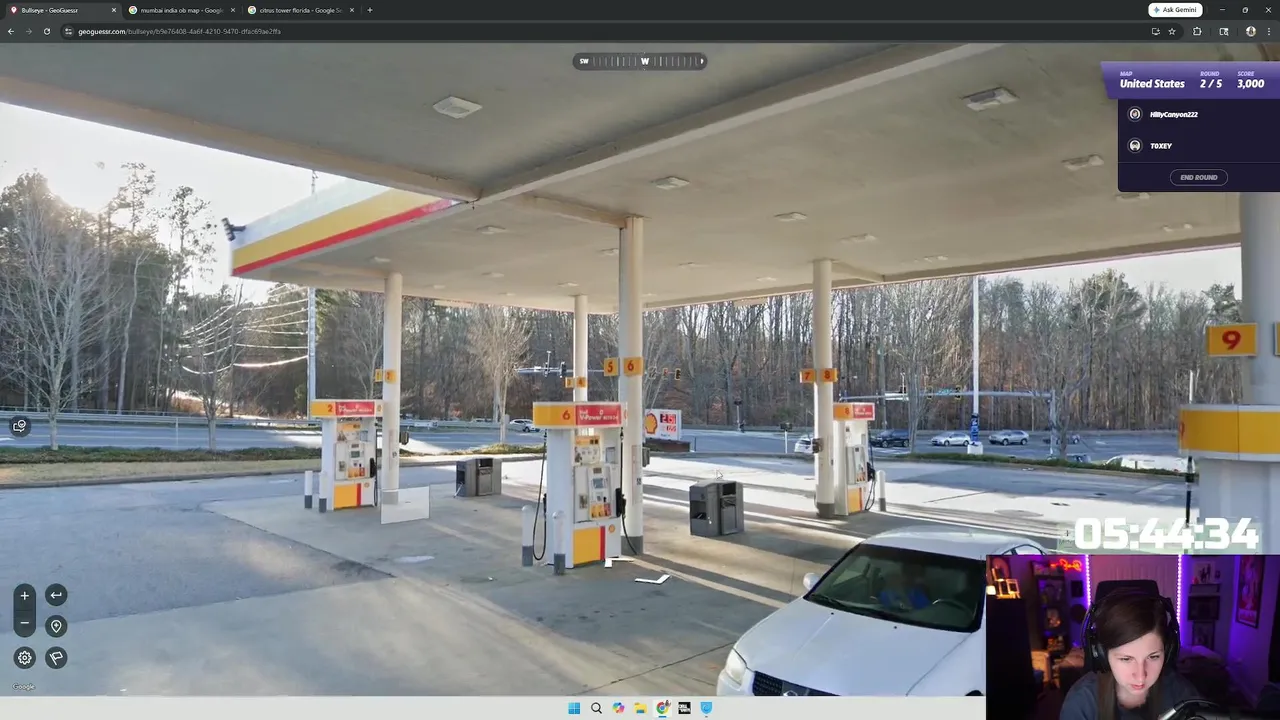The image size is (1280, 720).
Task: Go forward in browser history
Action: point(29,31)
